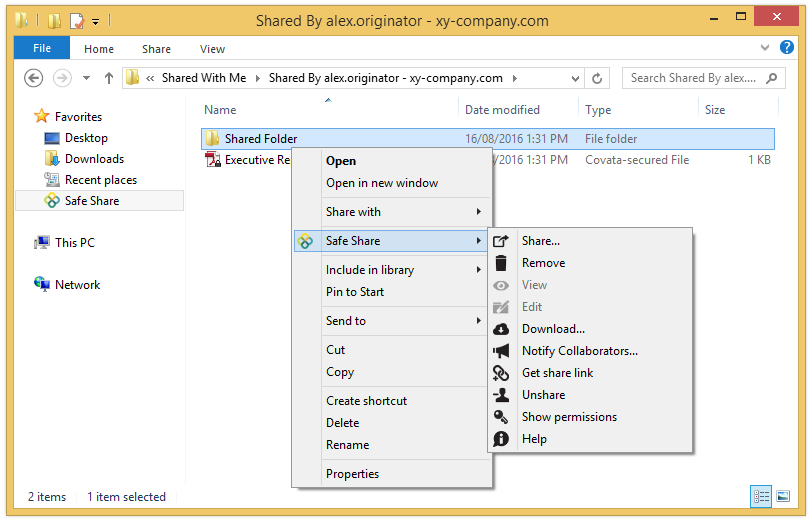811x522 pixels.
Task: Click the Help info icon
Action: point(502,439)
